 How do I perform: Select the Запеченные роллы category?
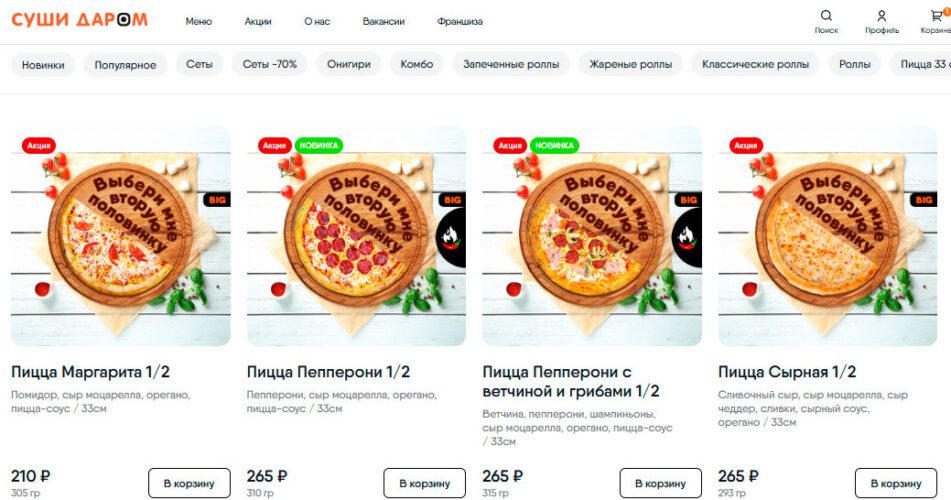coord(511,64)
